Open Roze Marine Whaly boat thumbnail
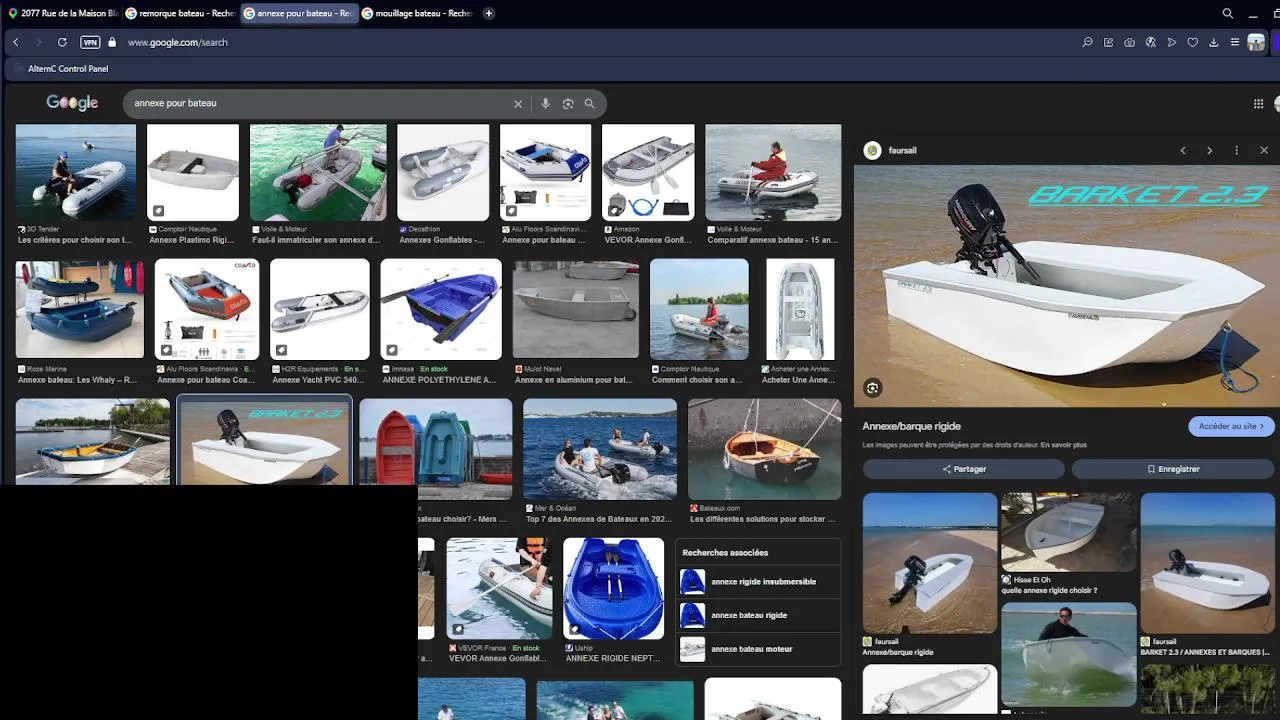 tap(80, 309)
